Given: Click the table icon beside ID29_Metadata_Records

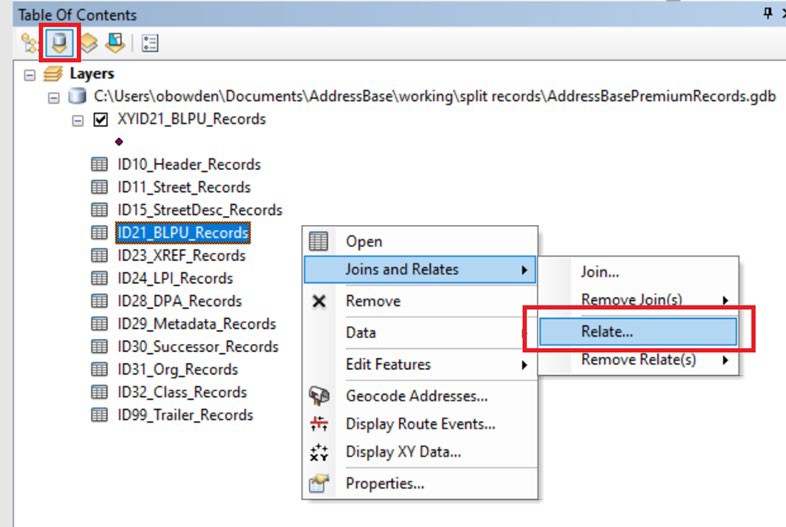Looking at the screenshot, I should [x=99, y=323].
